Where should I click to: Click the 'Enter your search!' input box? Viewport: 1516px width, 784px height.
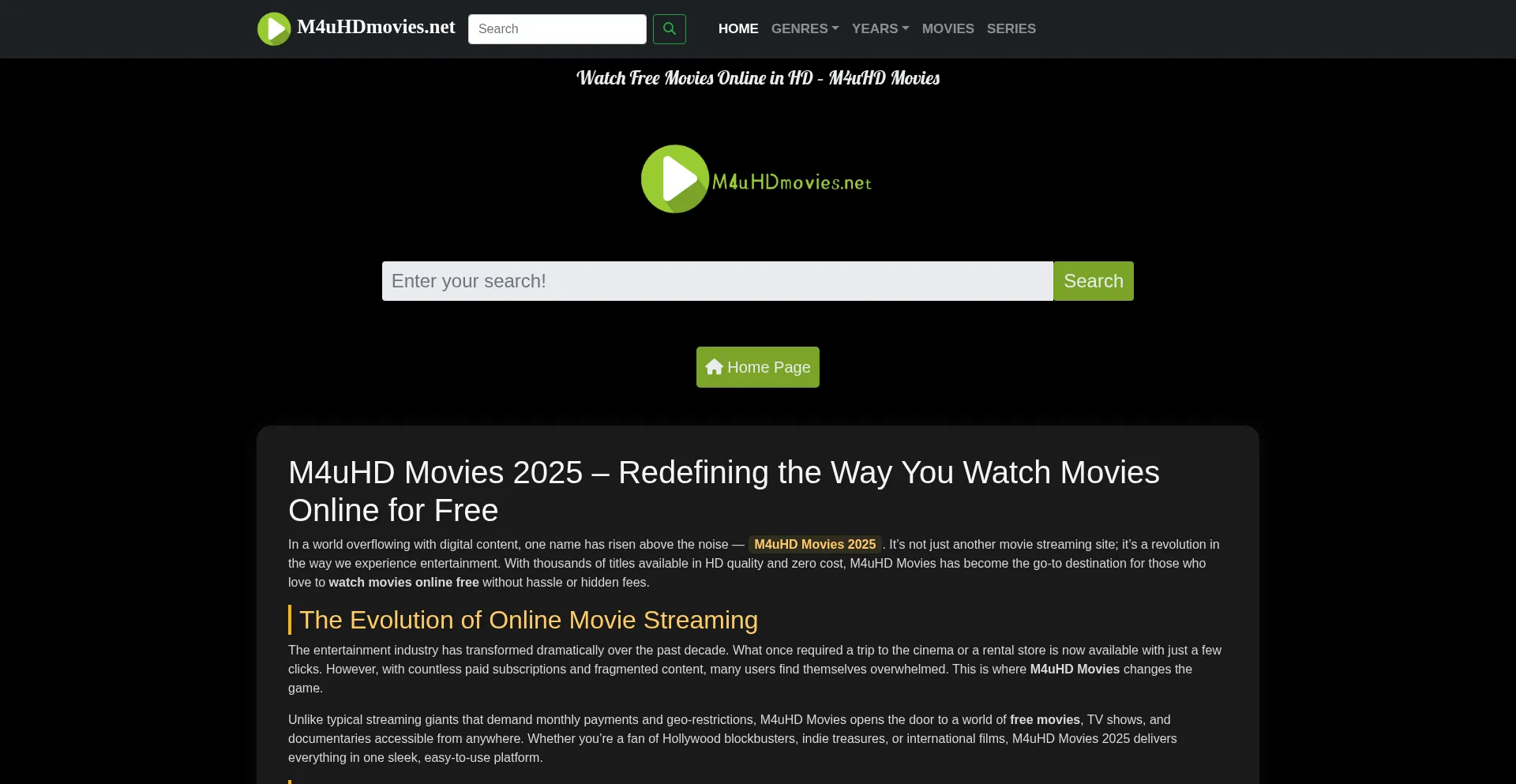(717, 281)
